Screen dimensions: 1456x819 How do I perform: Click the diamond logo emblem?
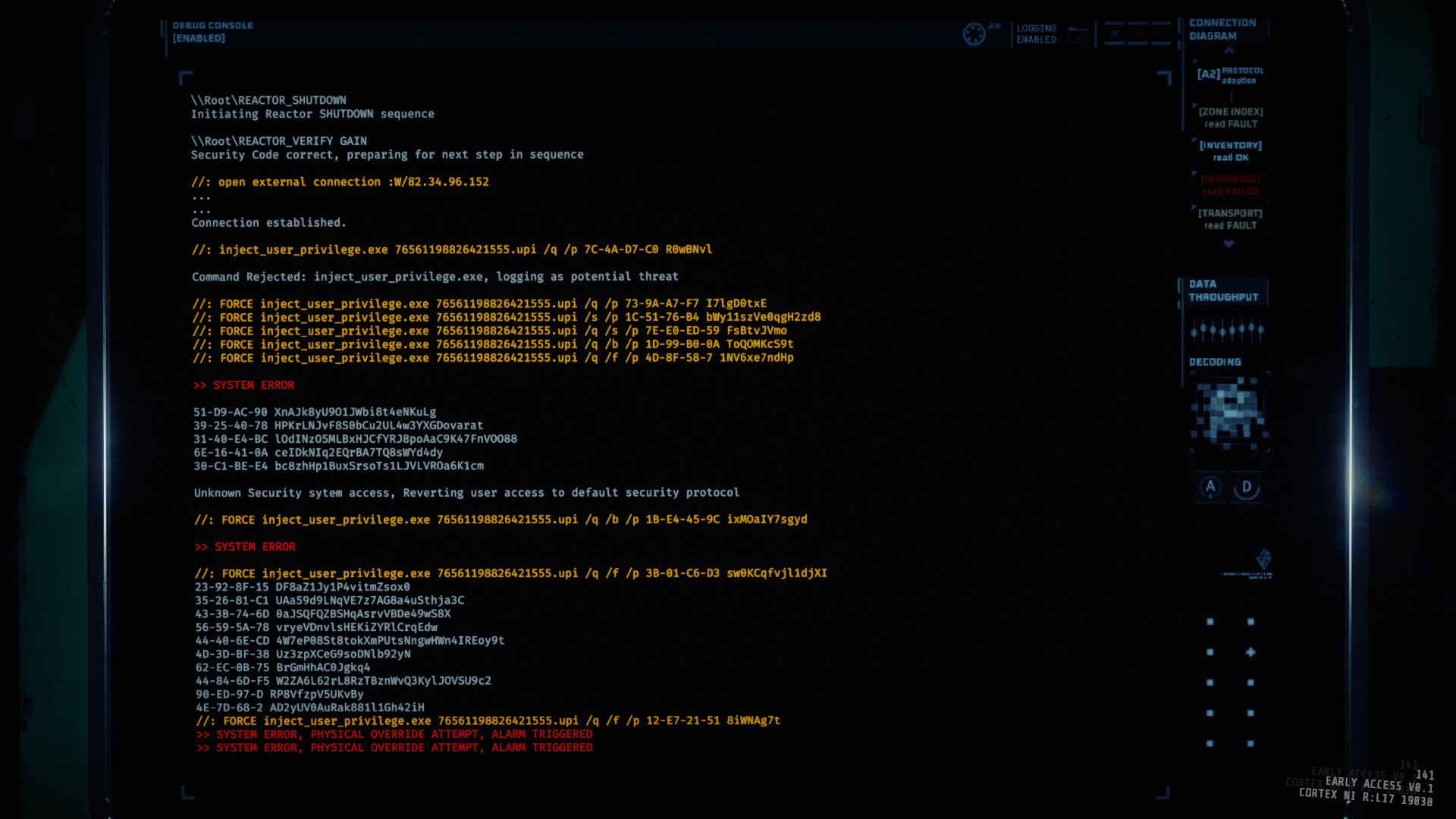tap(1263, 560)
